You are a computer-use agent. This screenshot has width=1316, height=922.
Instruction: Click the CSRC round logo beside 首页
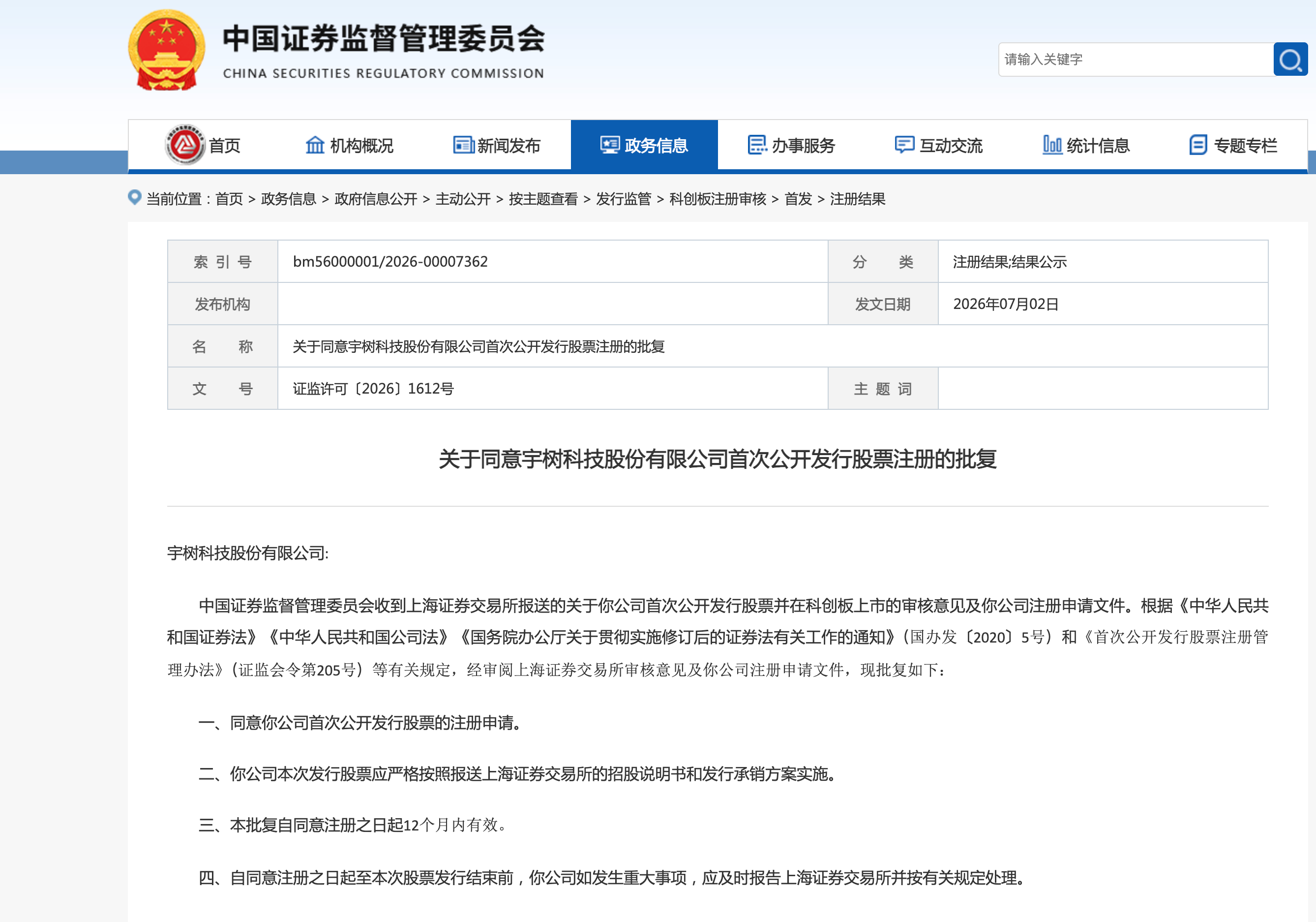tap(184, 145)
